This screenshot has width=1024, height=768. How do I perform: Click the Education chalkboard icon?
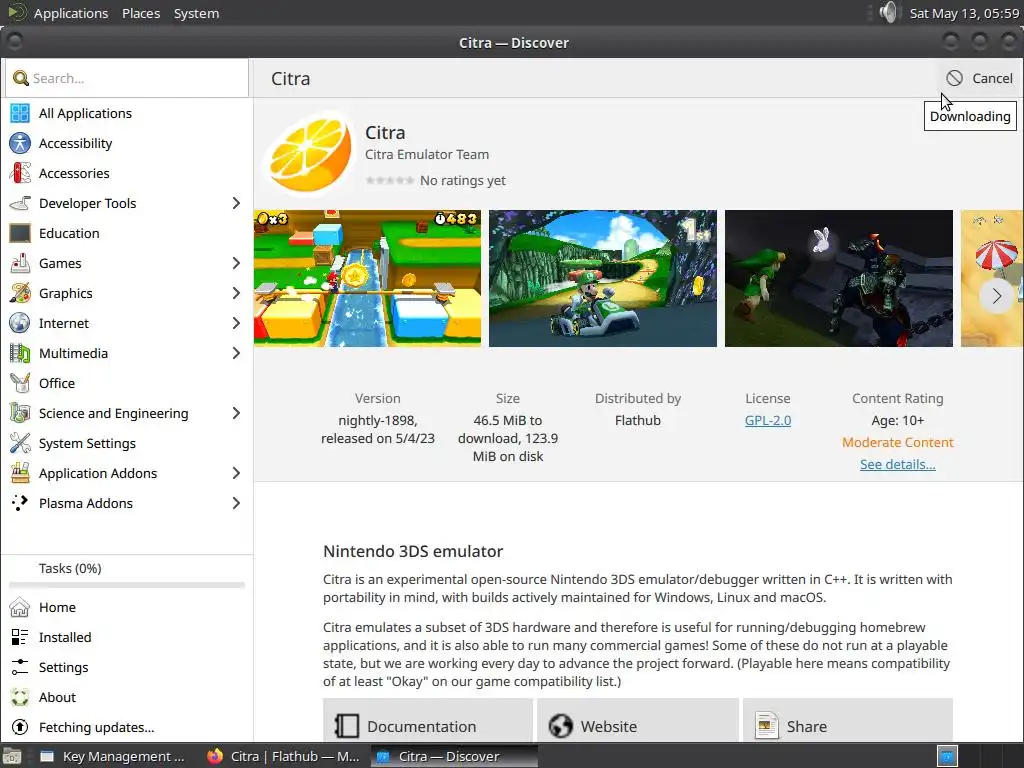pyautogui.click(x=20, y=233)
